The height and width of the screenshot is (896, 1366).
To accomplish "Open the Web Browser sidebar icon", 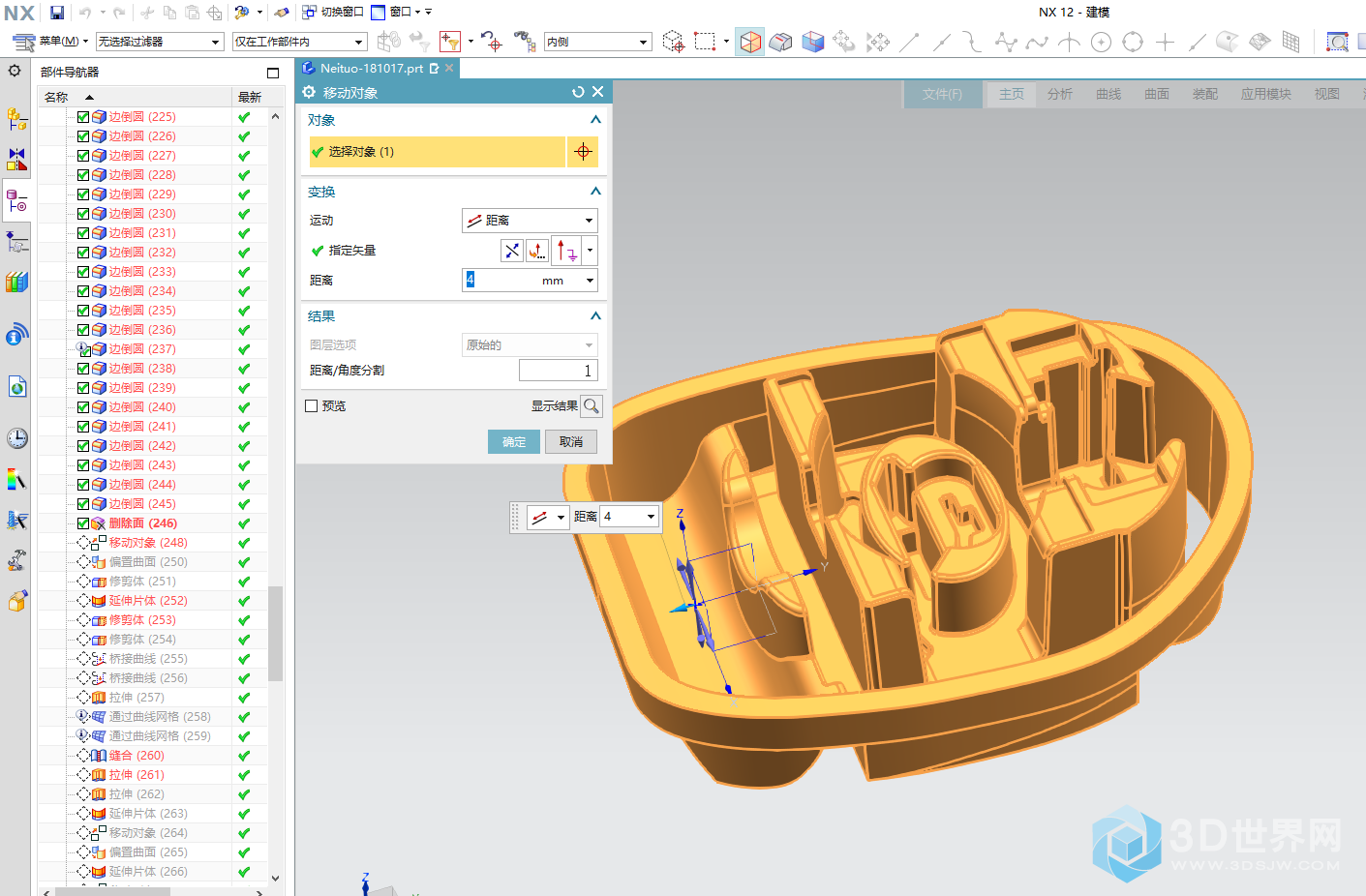I will coord(16,386).
